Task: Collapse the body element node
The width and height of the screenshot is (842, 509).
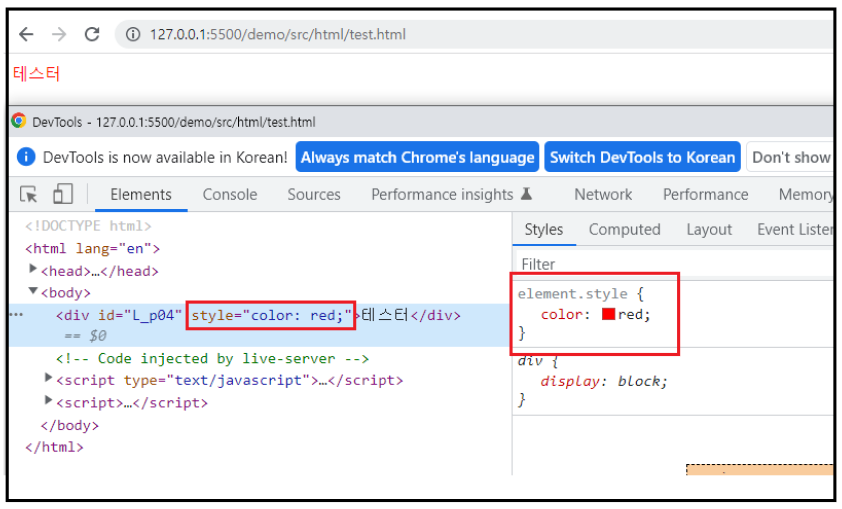Action: [33, 291]
